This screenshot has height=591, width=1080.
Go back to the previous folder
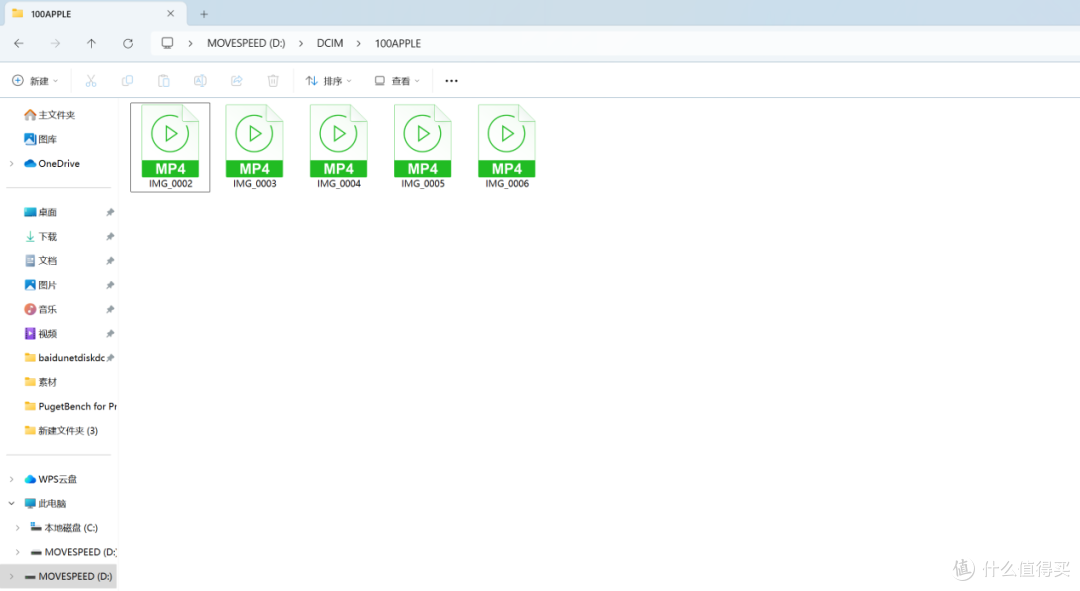[x=19, y=43]
